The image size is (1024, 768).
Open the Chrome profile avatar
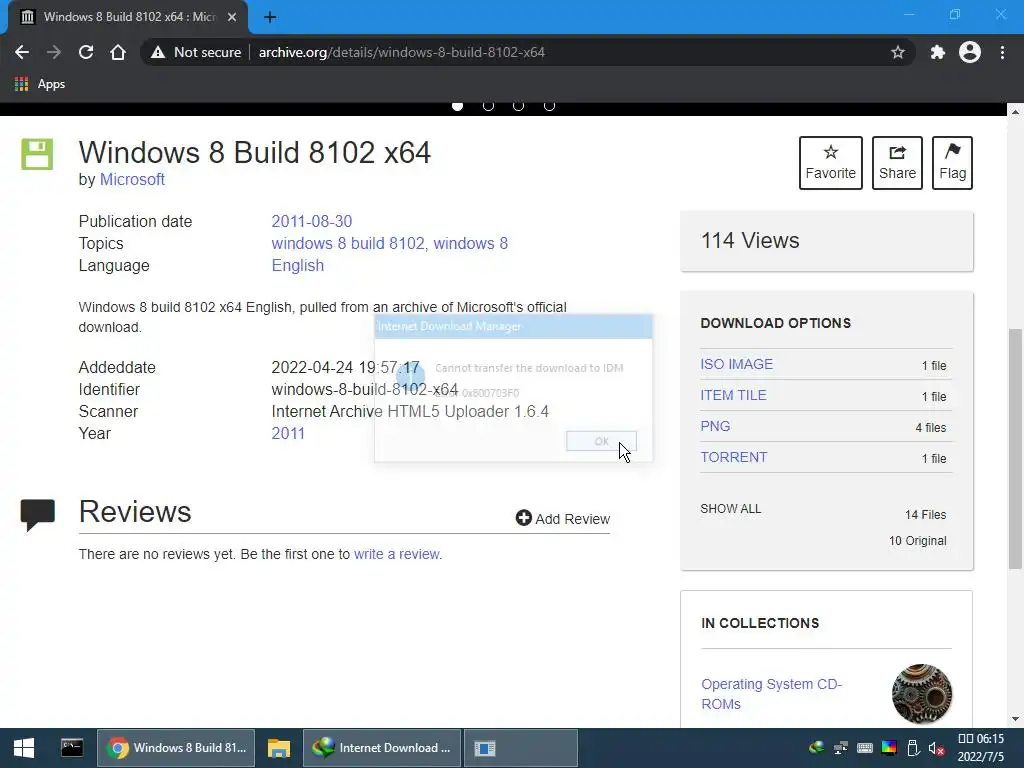pyautogui.click(x=970, y=52)
